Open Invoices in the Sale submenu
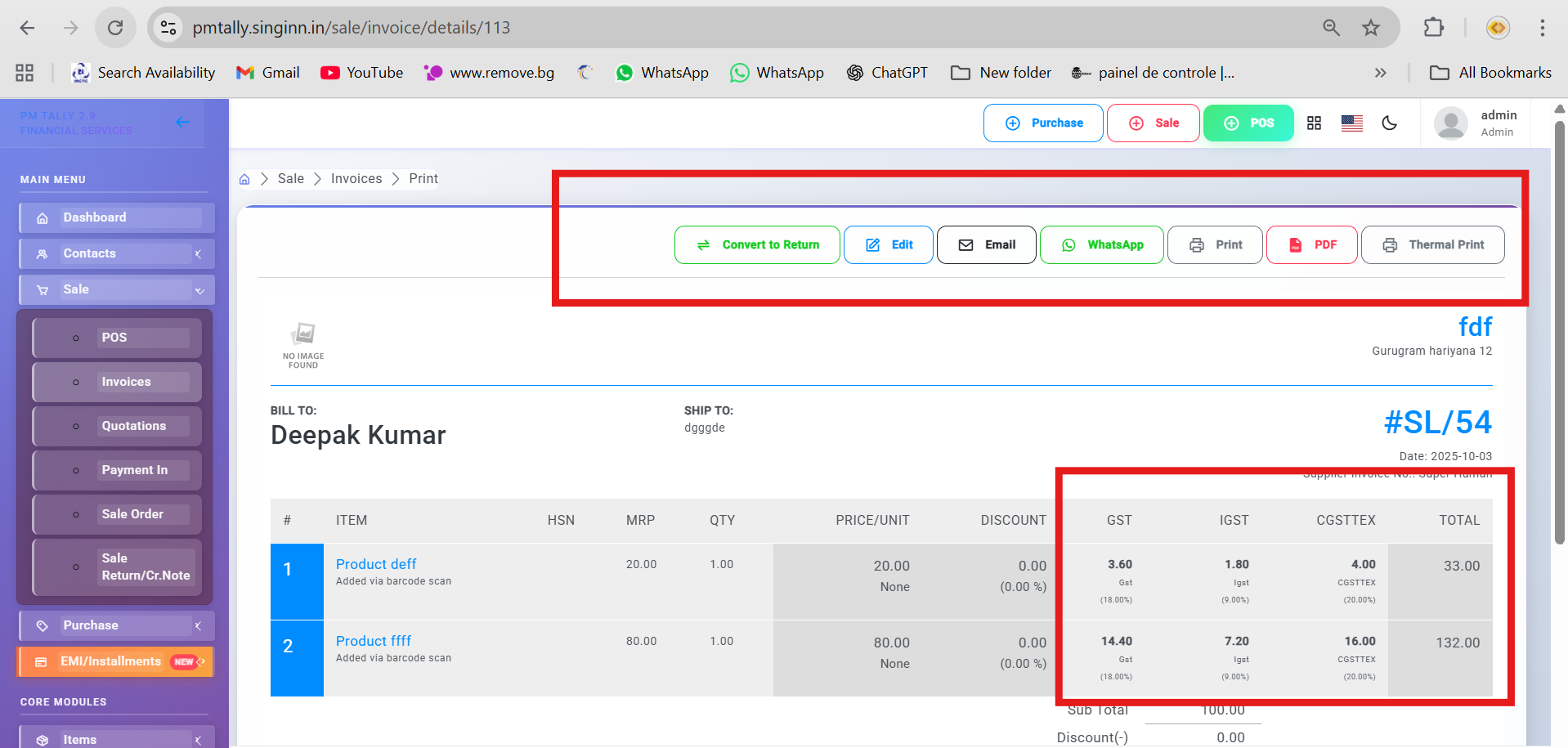The image size is (1568, 748). [x=126, y=382]
